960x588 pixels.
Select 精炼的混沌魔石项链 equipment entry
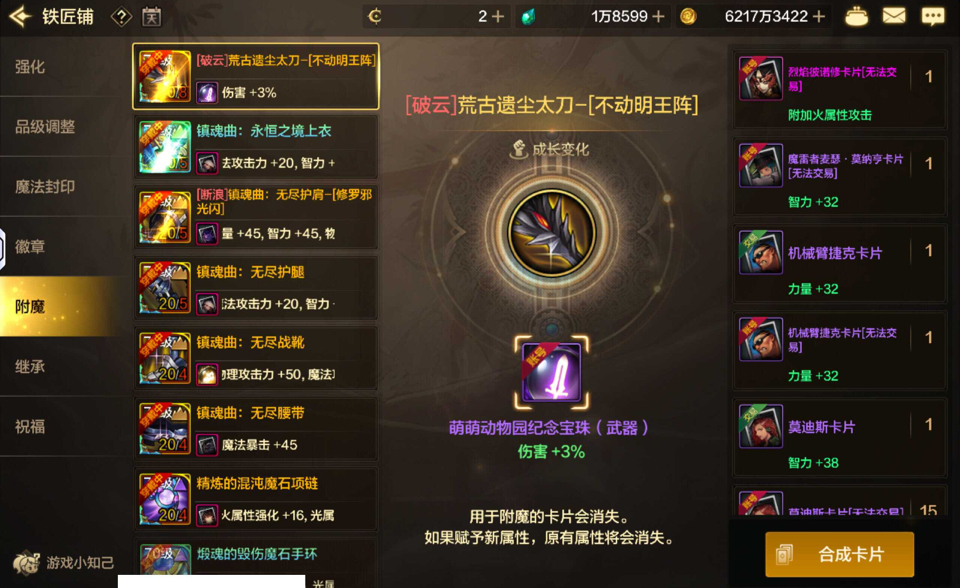[x=256, y=499]
